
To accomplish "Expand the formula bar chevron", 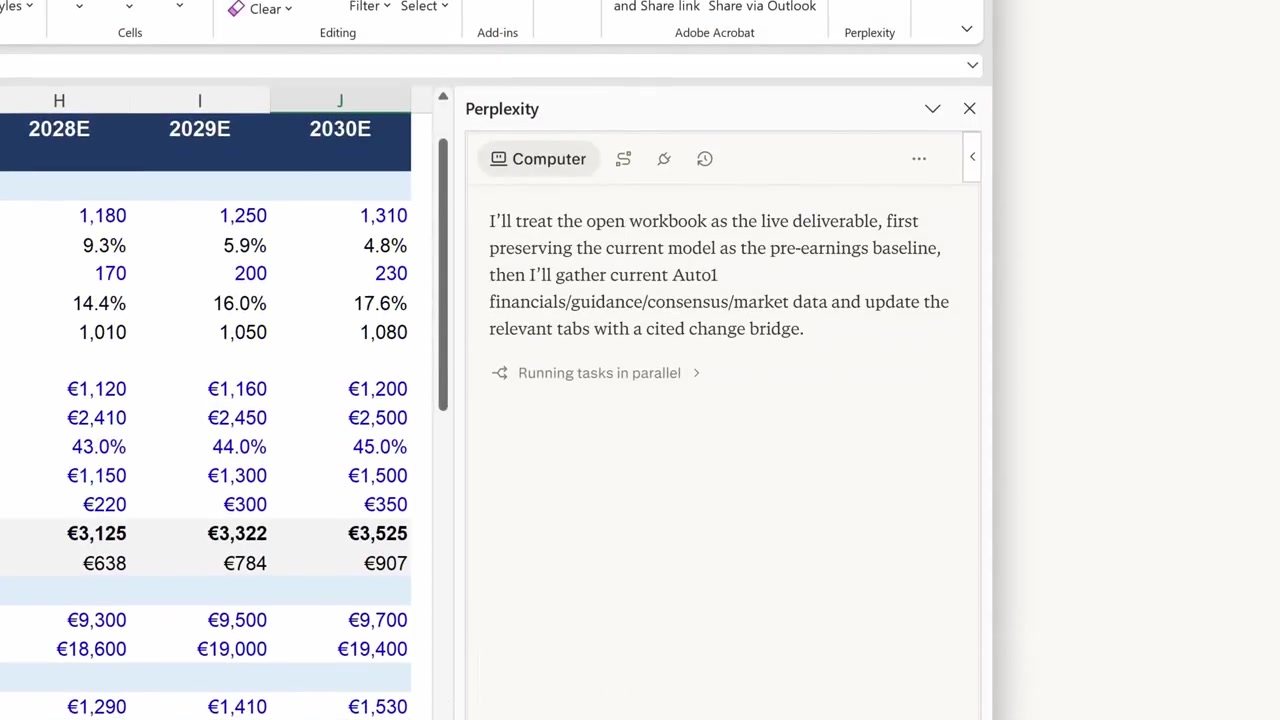I will click(x=972, y=65).
